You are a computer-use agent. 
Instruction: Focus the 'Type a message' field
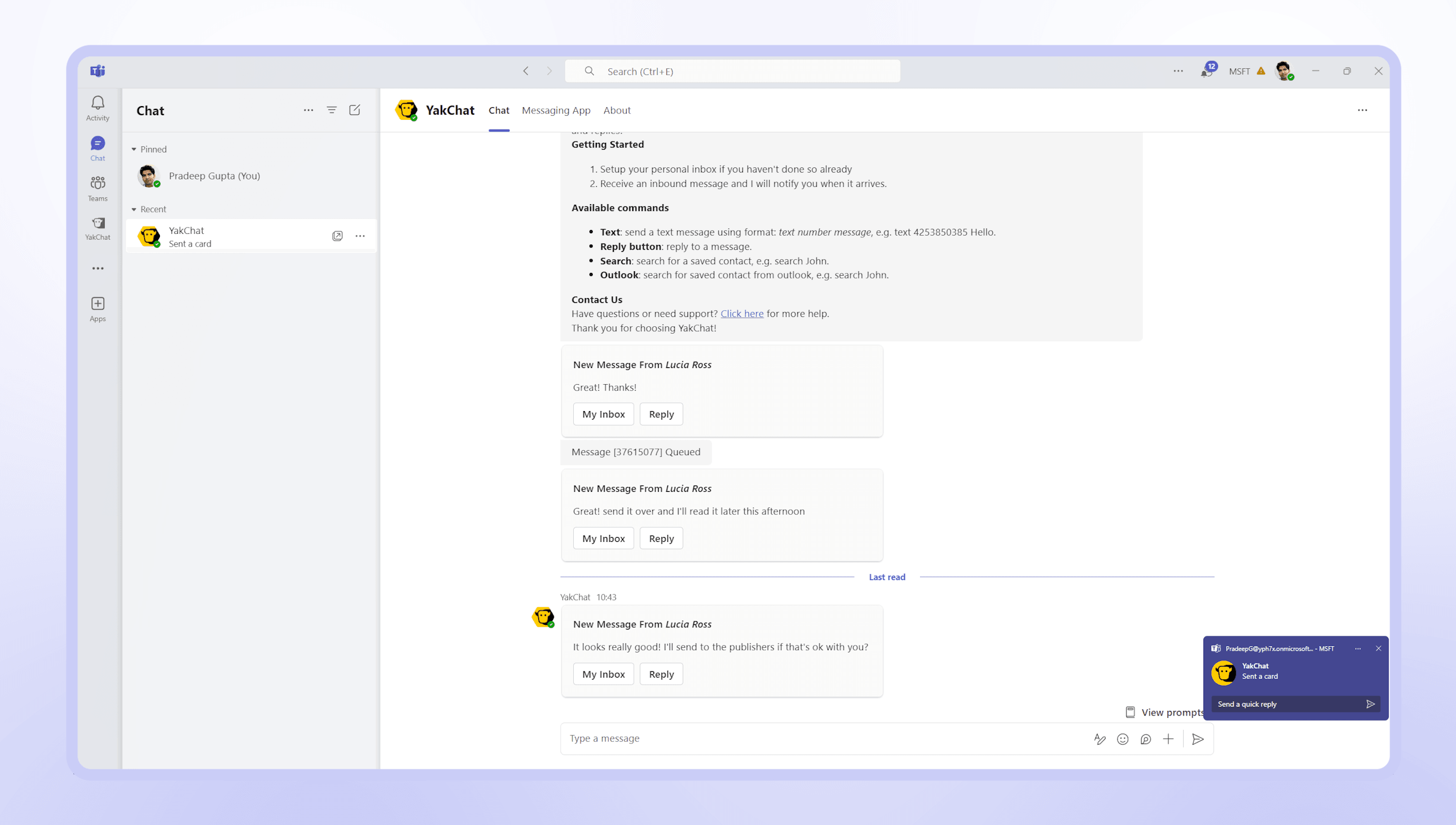pos(825,738)
